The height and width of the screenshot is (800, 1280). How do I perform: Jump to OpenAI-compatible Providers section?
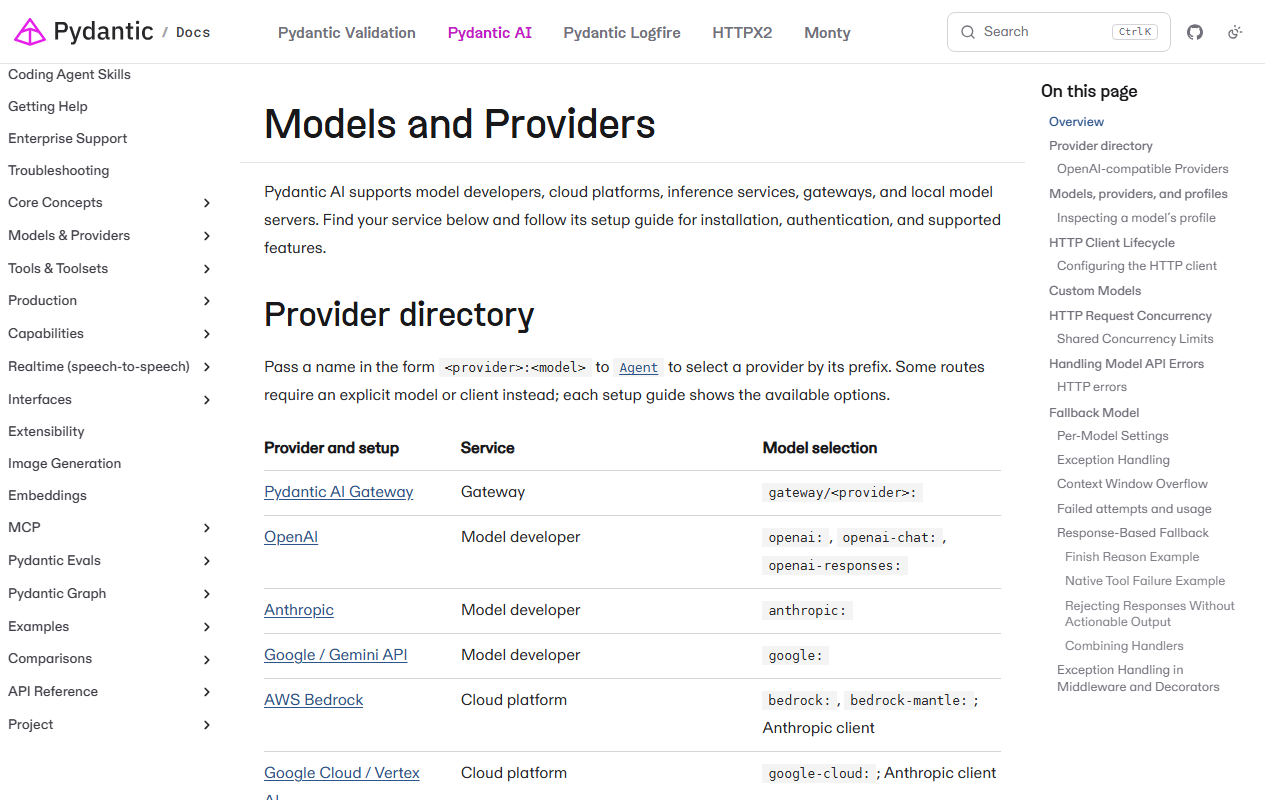tap(1143, 169)
